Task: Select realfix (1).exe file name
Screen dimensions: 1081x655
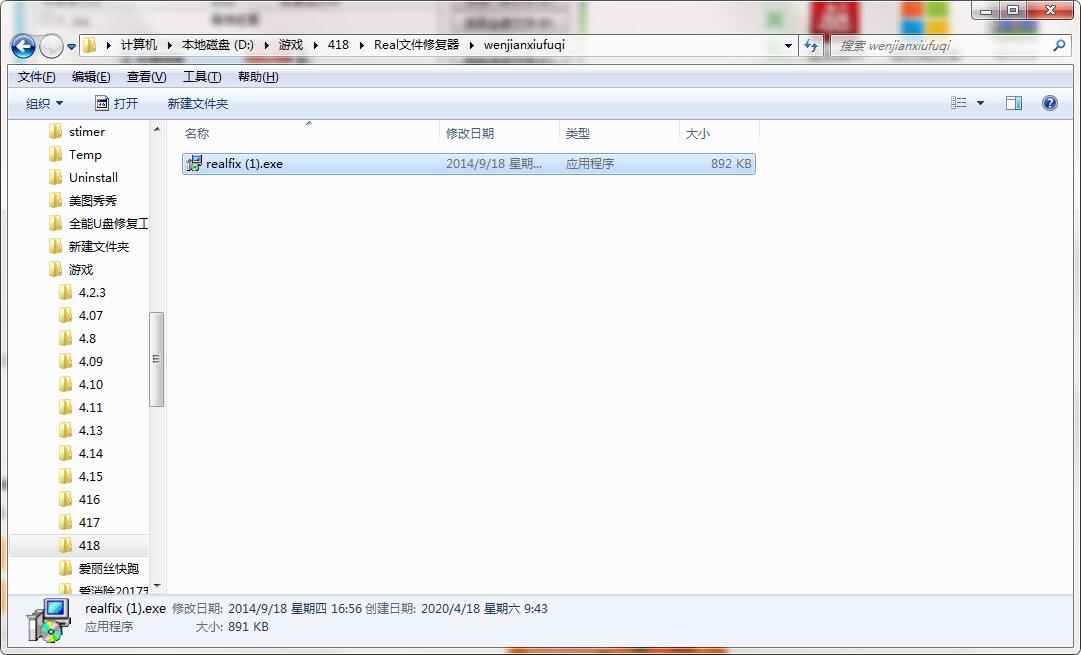Action: click(x=244, y=163)
